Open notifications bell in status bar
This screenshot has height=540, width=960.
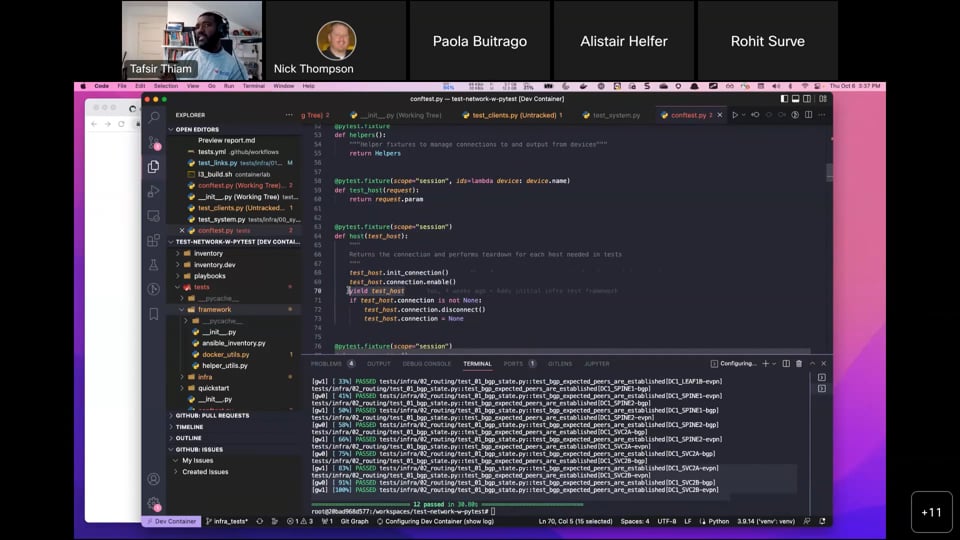coord(822,522)
